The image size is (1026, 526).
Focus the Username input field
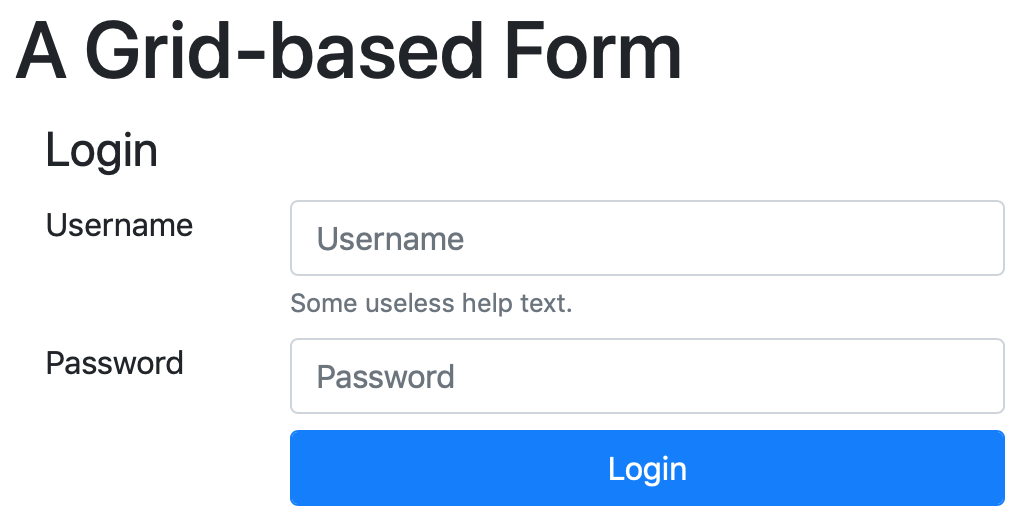(x=647, y=238)
